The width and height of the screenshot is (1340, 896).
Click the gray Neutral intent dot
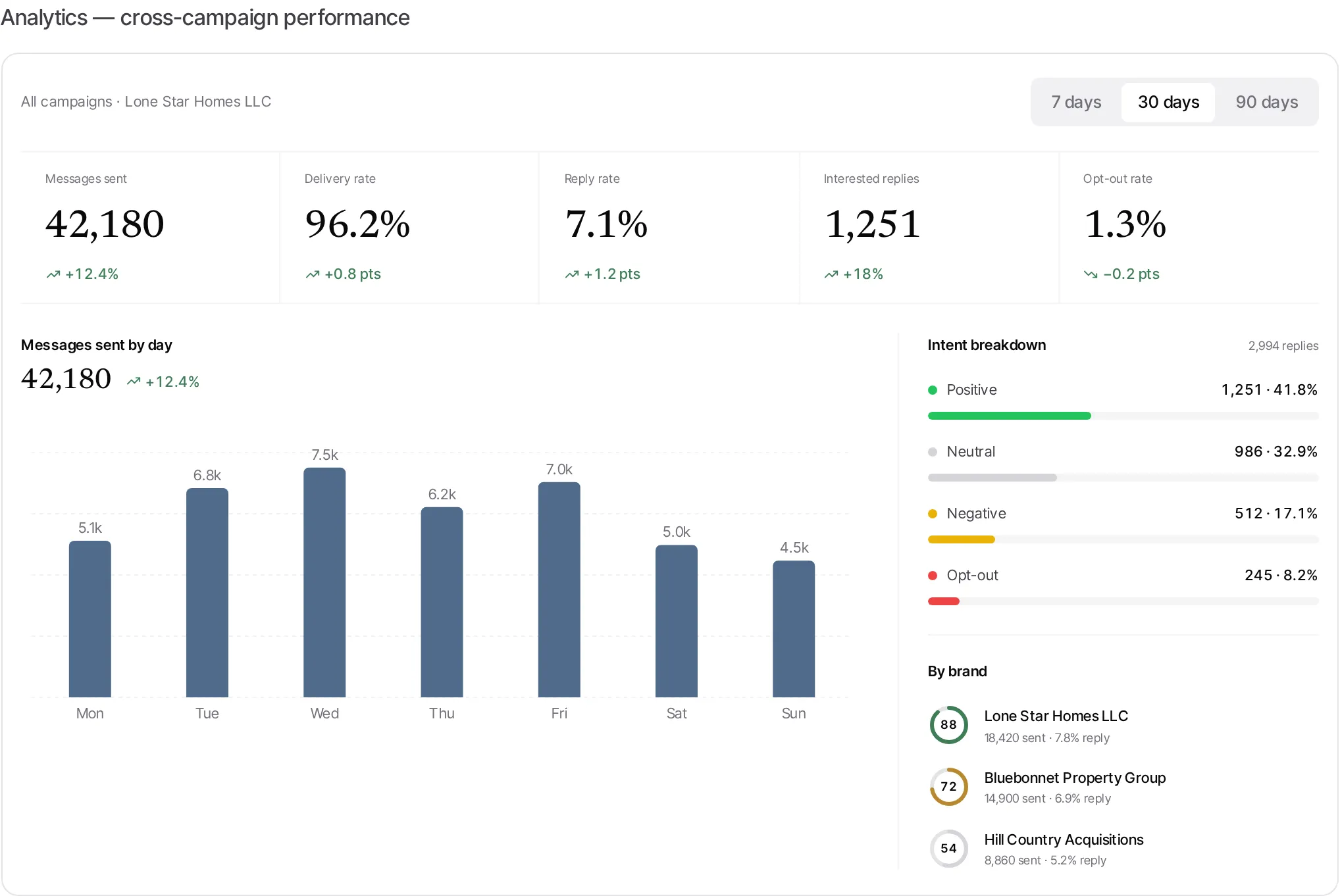[x=933, y=452]
